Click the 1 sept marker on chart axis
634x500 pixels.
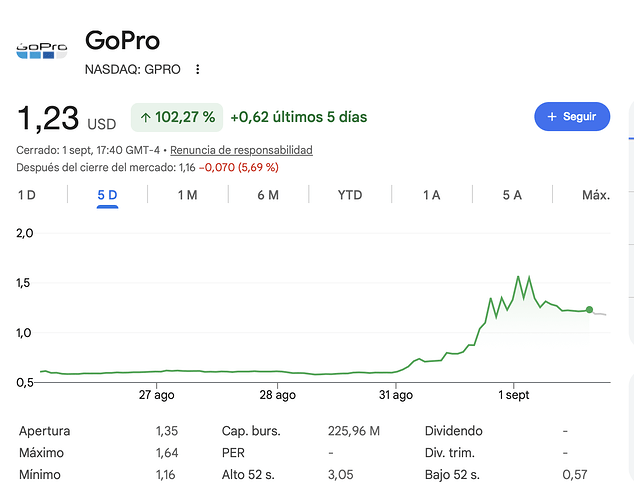(x=514, y=395)
